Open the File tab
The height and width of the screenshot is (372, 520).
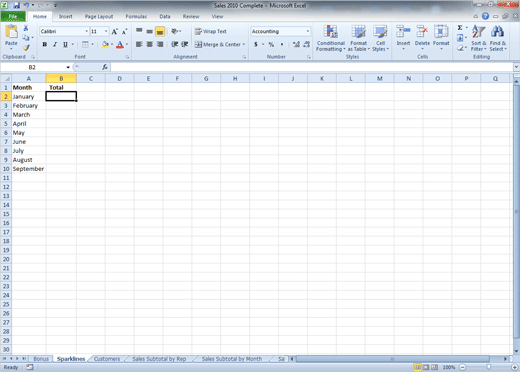click(x=13, y=16)
